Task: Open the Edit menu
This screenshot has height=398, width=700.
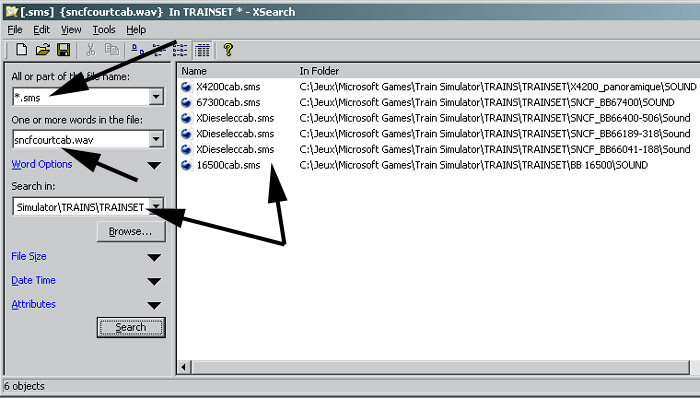Action: (41, 30)
